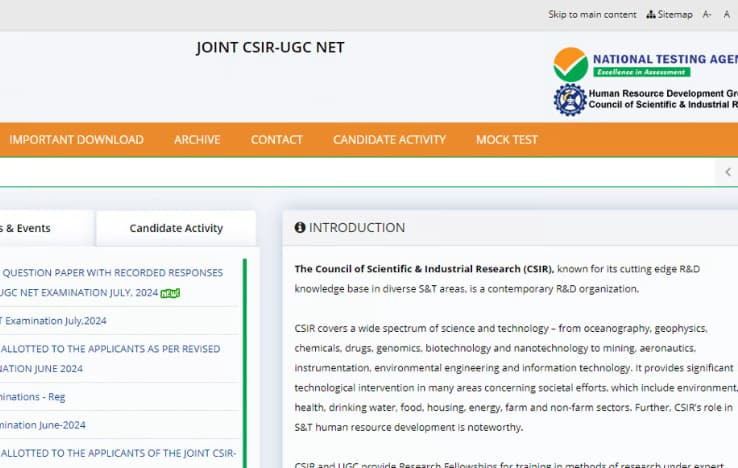Click the sitemap icon in top bar
This screenshot has height=468, width=738.
point(651,15)
